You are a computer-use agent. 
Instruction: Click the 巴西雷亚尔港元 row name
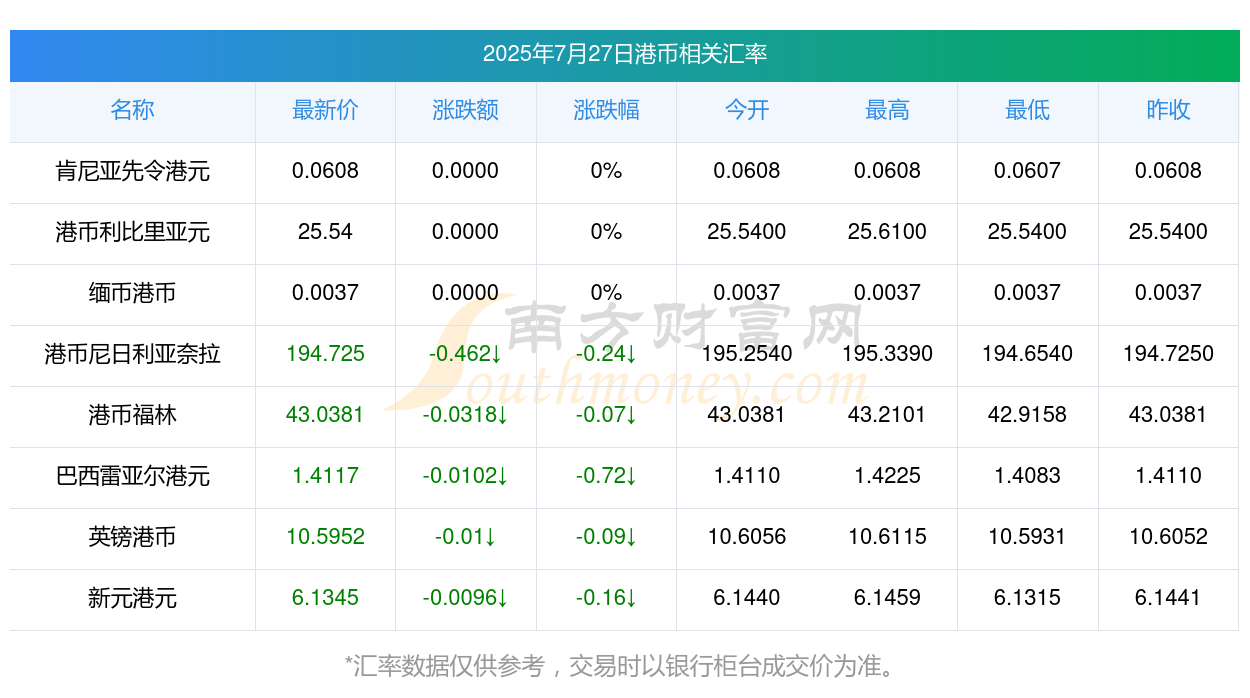[132, 476]
